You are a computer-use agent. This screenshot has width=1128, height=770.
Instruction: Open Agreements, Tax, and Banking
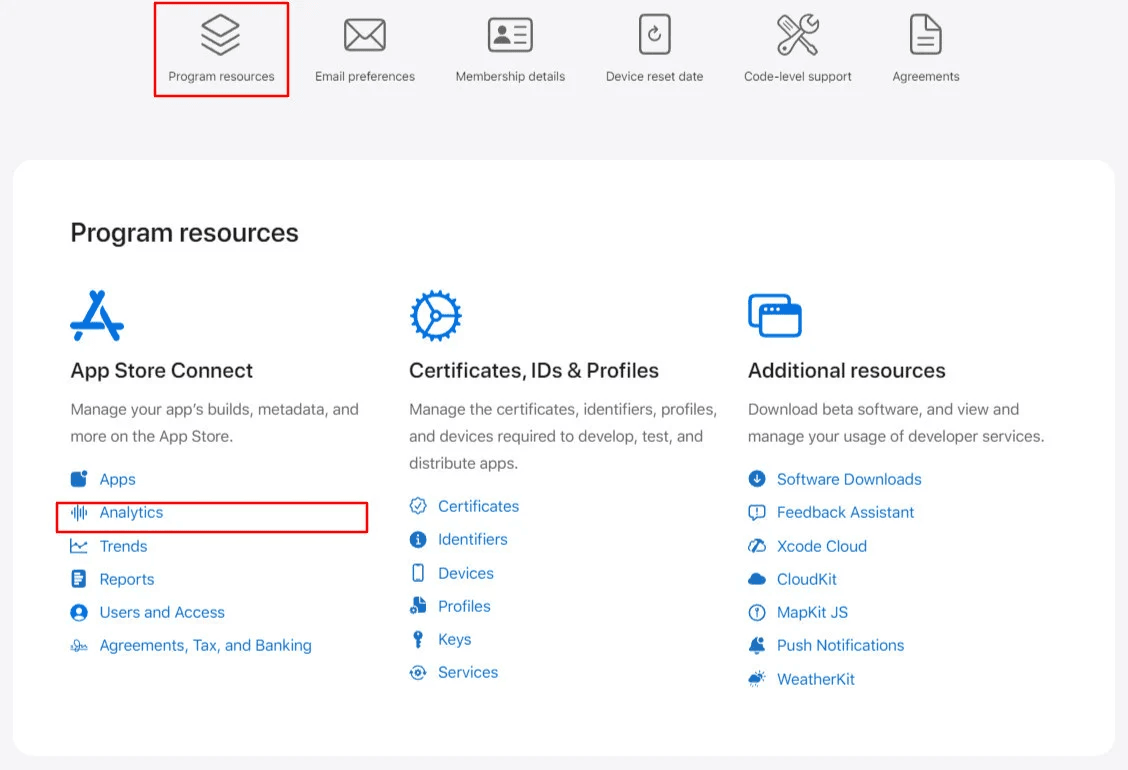click(205, 646)
